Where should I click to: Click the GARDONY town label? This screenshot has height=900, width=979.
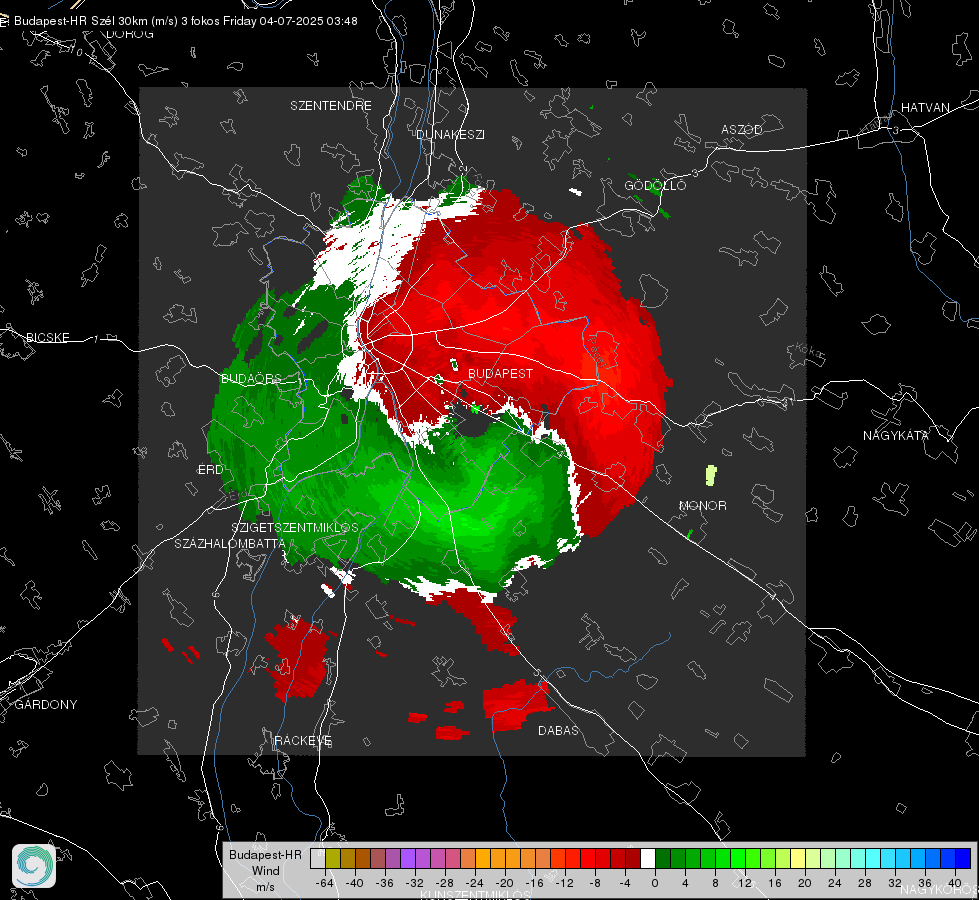(x=46, y=705)
